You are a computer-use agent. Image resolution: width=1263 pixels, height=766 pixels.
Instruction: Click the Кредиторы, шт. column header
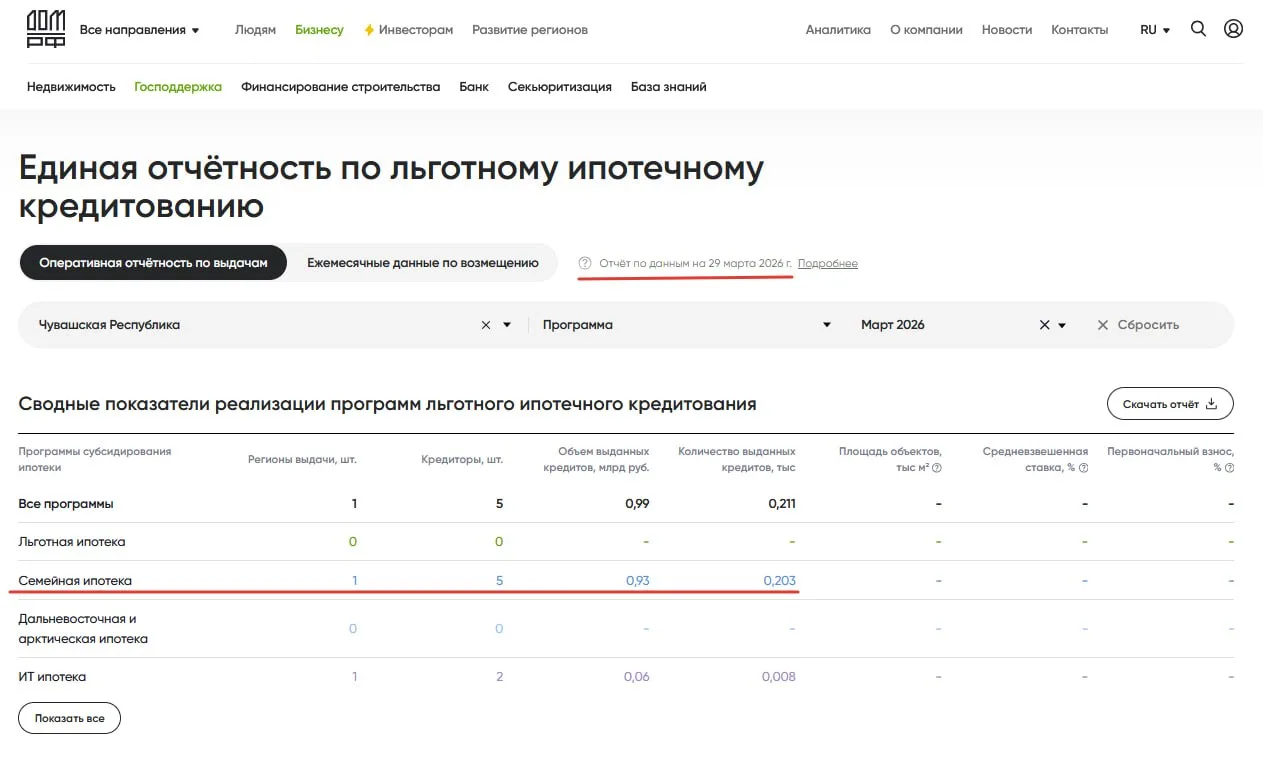coord(462,459)
